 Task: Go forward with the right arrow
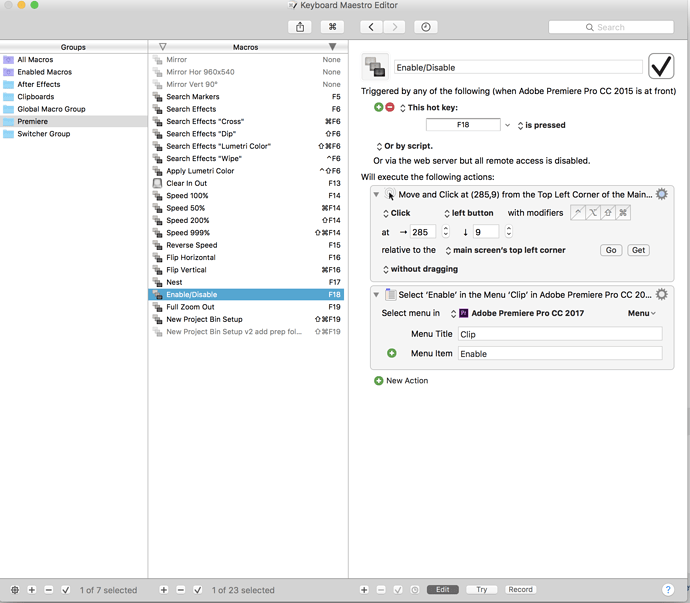pyautogui.click(x=394, y=27)
